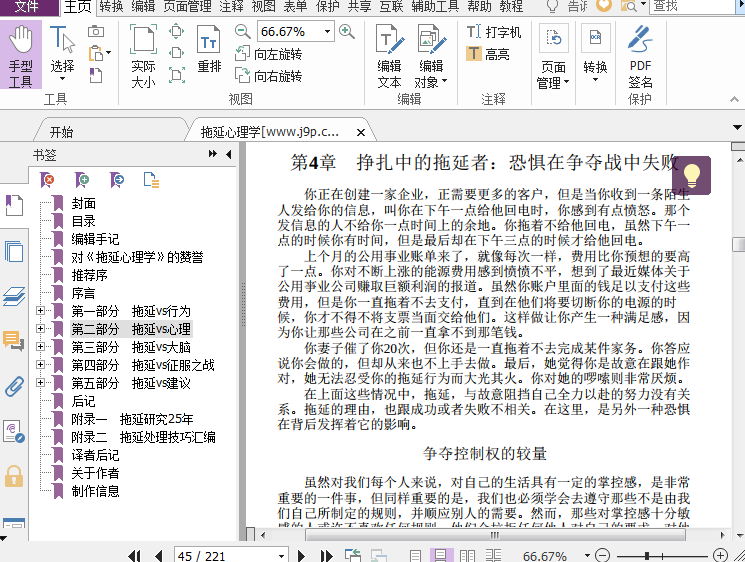Image resolution: width=745 pixels, height=562 pixels.
Task: Close the 拖延心理学 document tab
Action: point(361,133)
